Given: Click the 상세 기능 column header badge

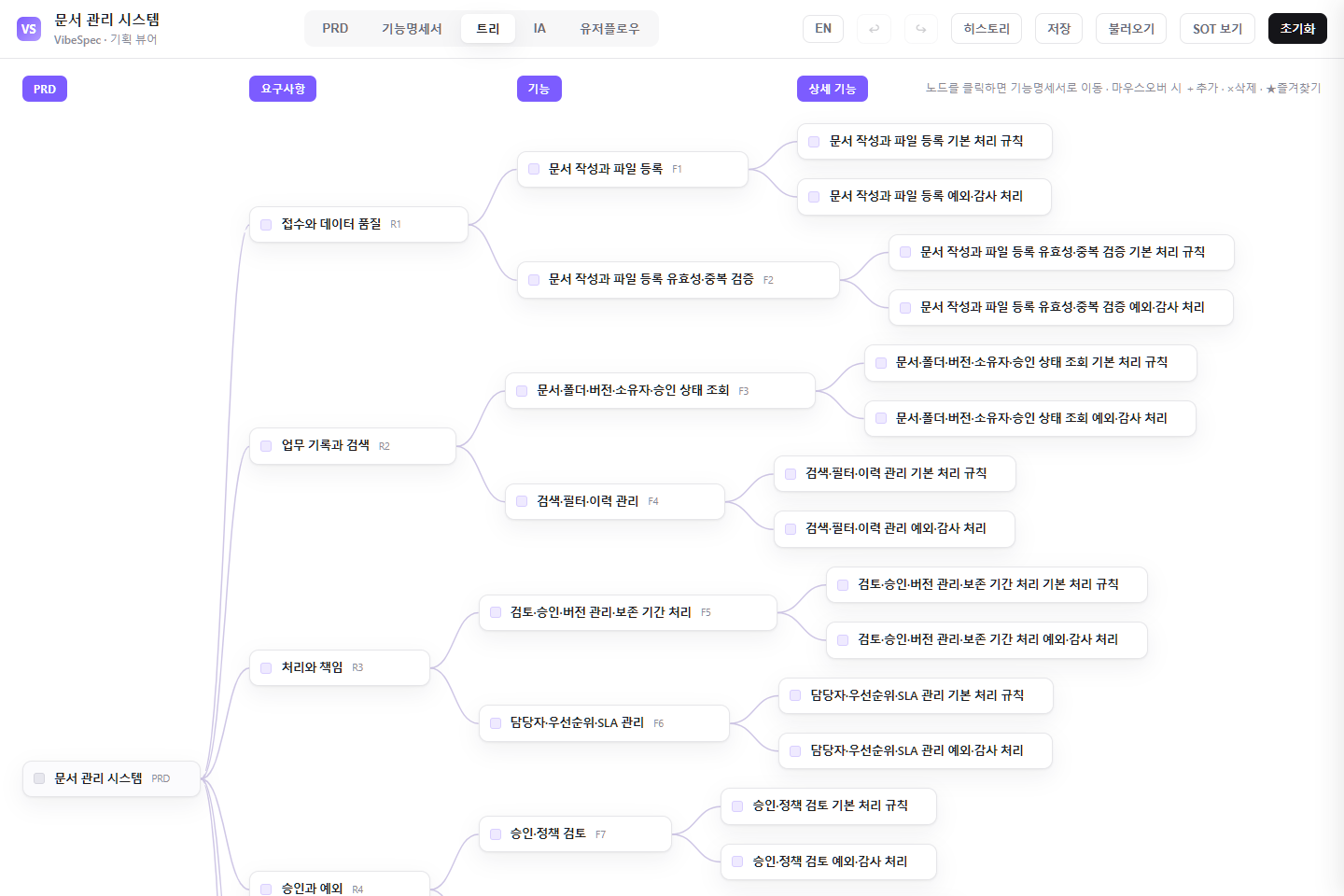Looking at the screenshot, I should (x=832, y=89).
